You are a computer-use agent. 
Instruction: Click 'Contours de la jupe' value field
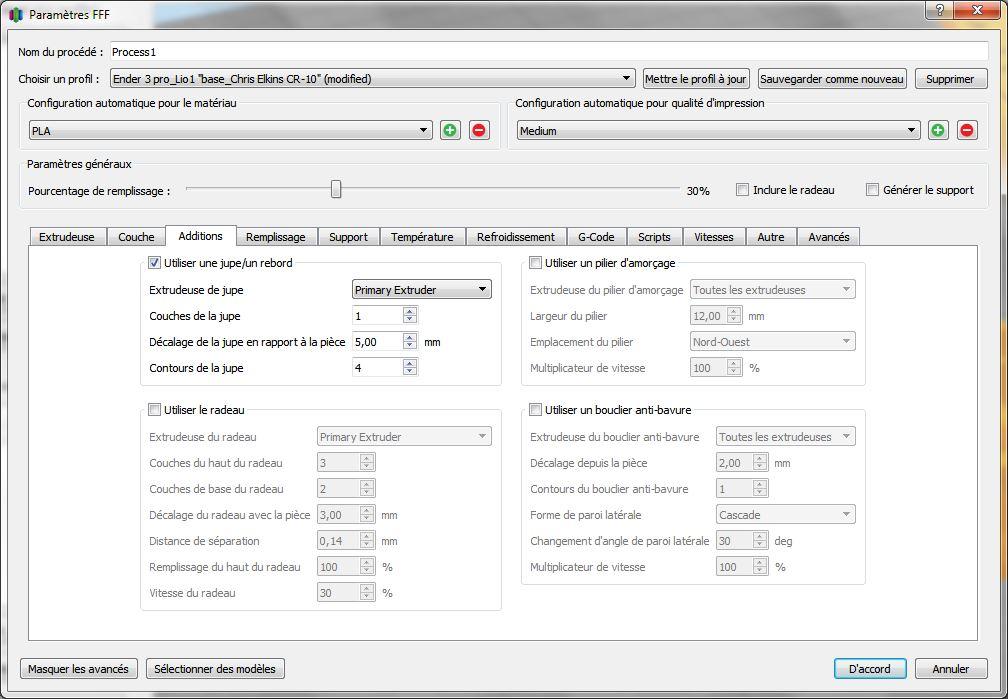coord(378,368)
